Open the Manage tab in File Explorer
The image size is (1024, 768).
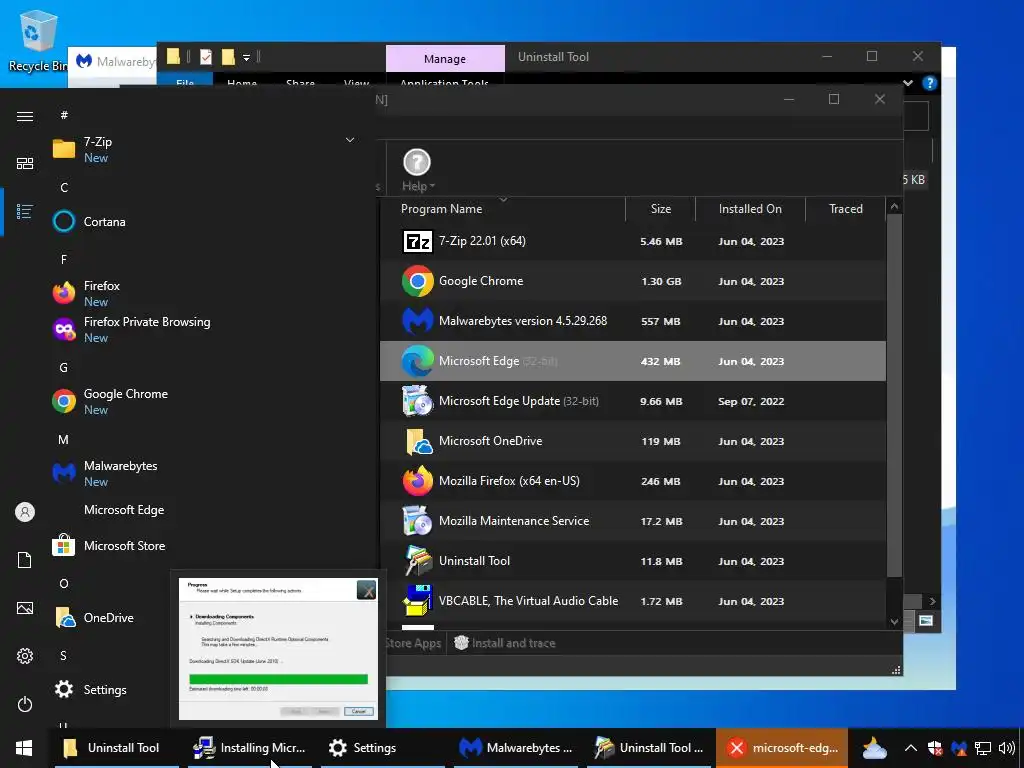click(x=445, y=59)
